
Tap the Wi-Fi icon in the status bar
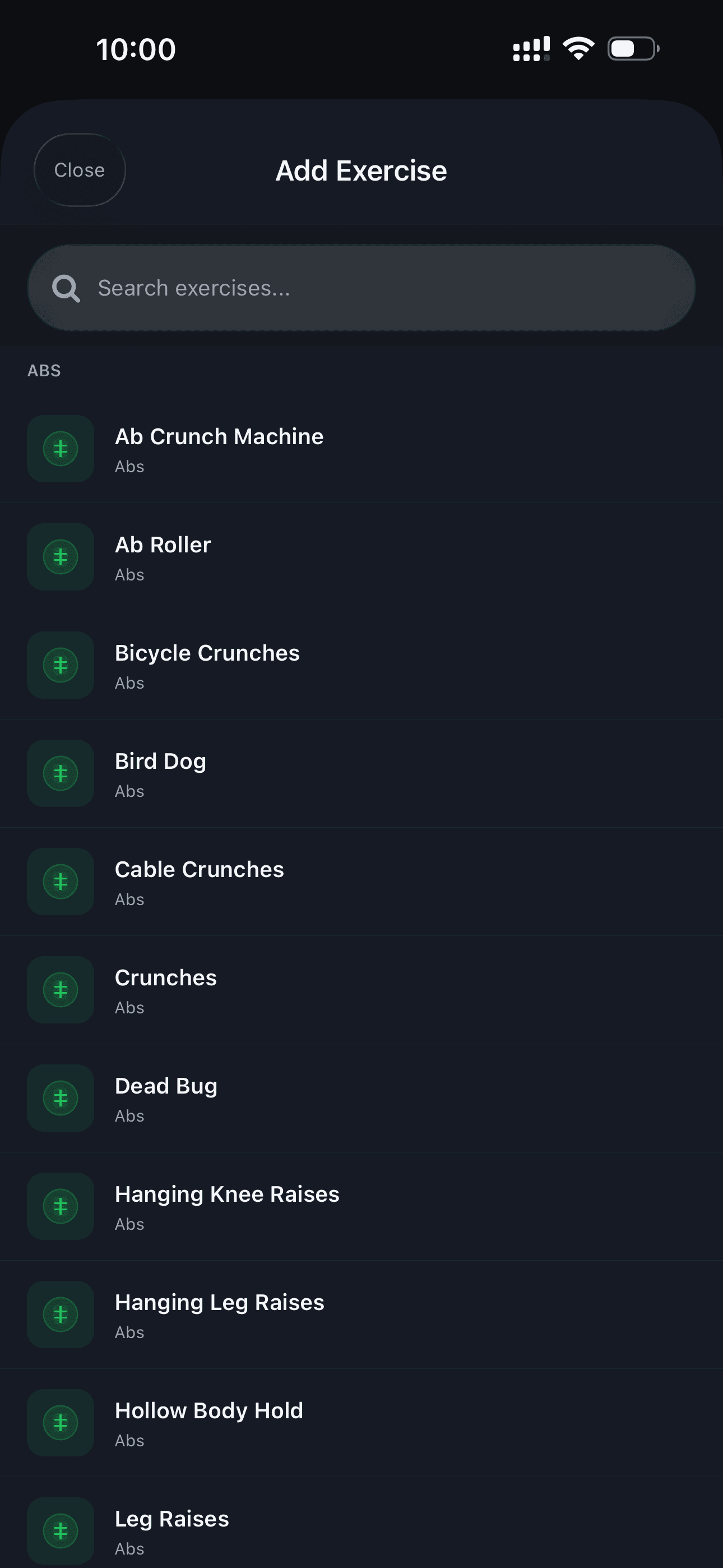coord(577,48)
